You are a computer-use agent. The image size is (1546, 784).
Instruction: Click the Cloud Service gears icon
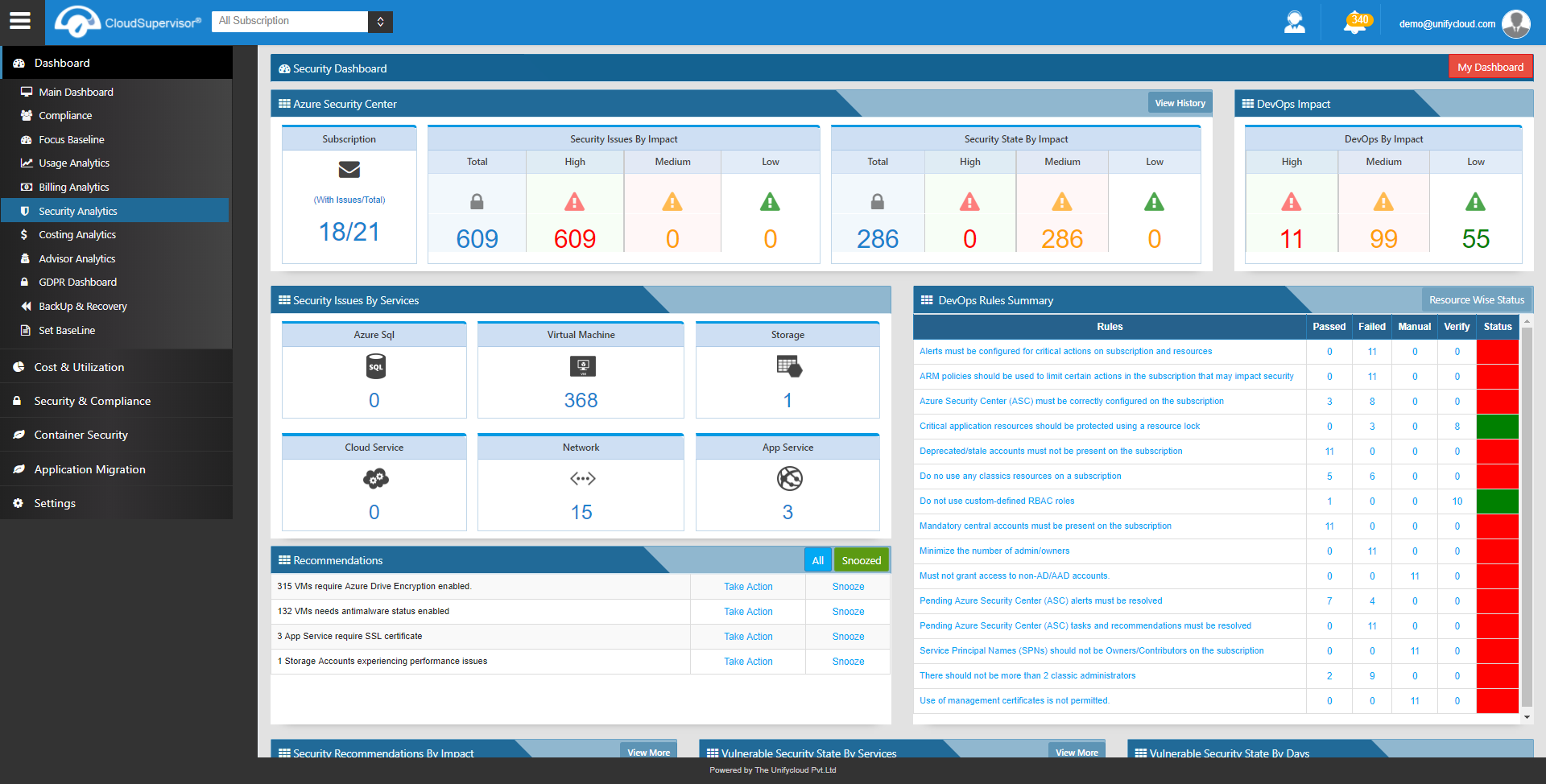(375, 479)
